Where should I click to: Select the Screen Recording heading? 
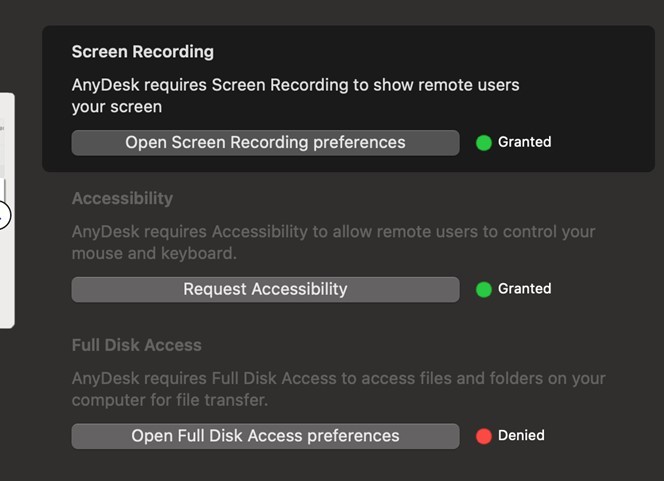pos(143,52)
